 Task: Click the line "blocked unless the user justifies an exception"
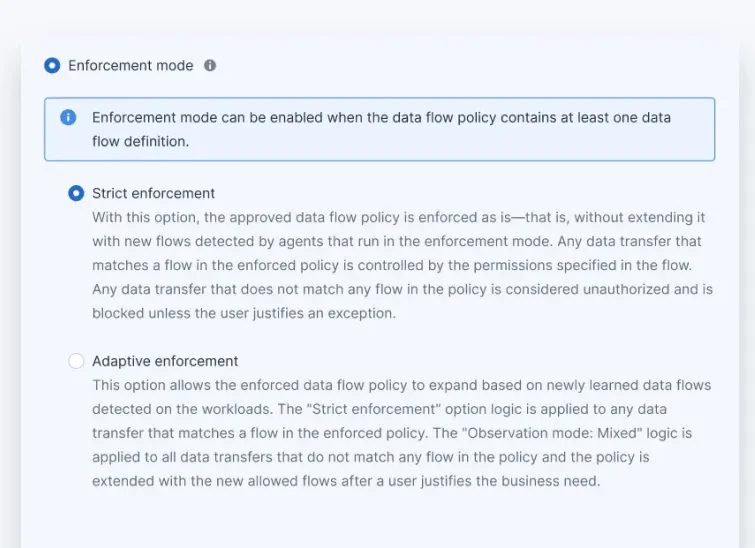244,313
